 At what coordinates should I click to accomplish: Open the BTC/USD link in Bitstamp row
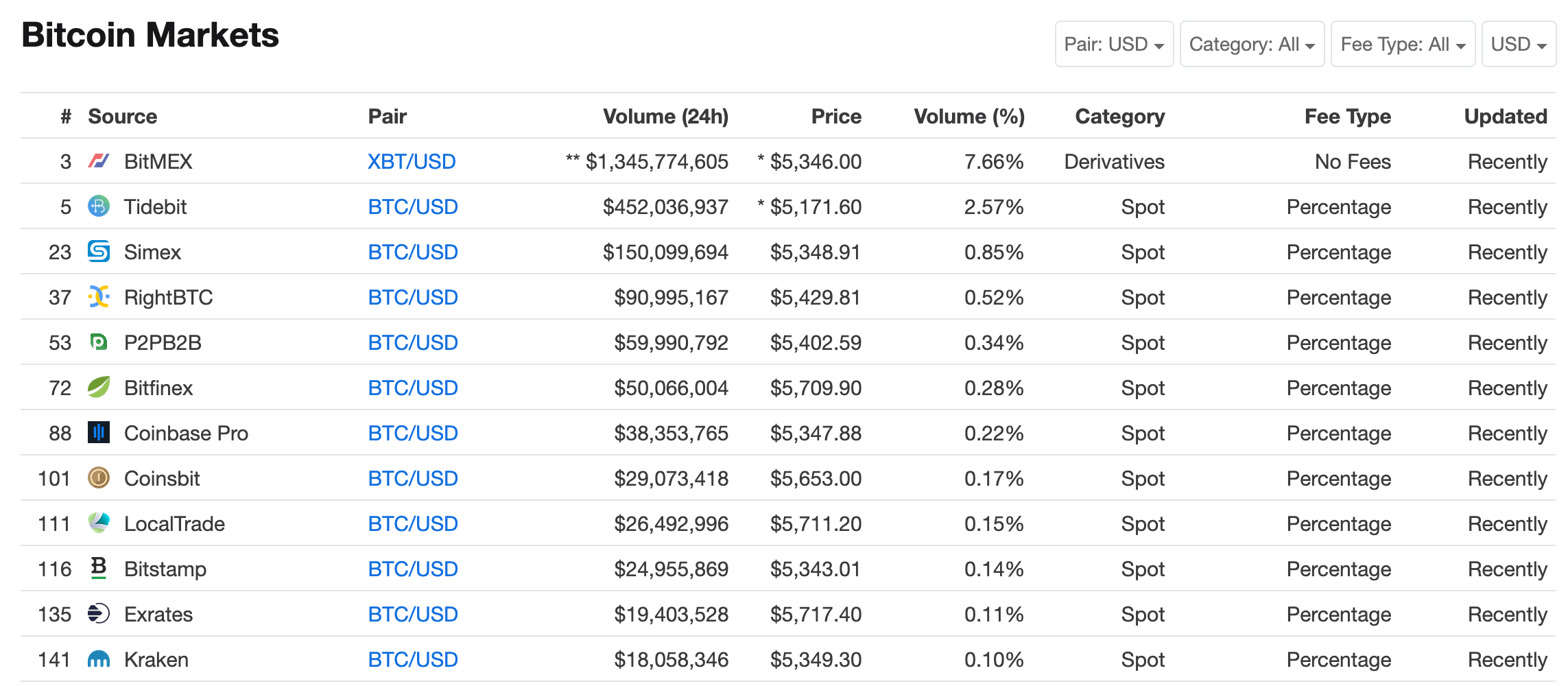[413, 569]
